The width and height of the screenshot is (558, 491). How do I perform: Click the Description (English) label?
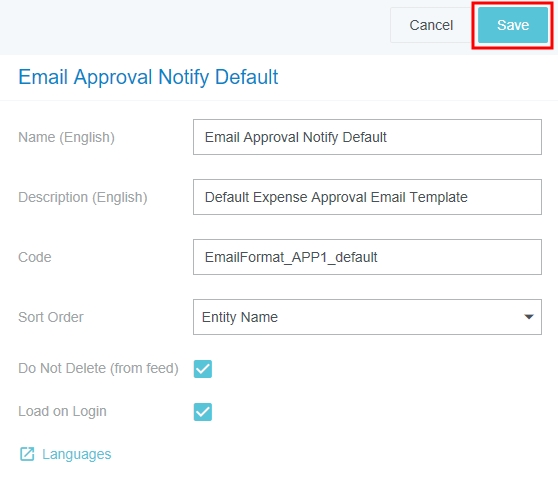tap(83, 197)
